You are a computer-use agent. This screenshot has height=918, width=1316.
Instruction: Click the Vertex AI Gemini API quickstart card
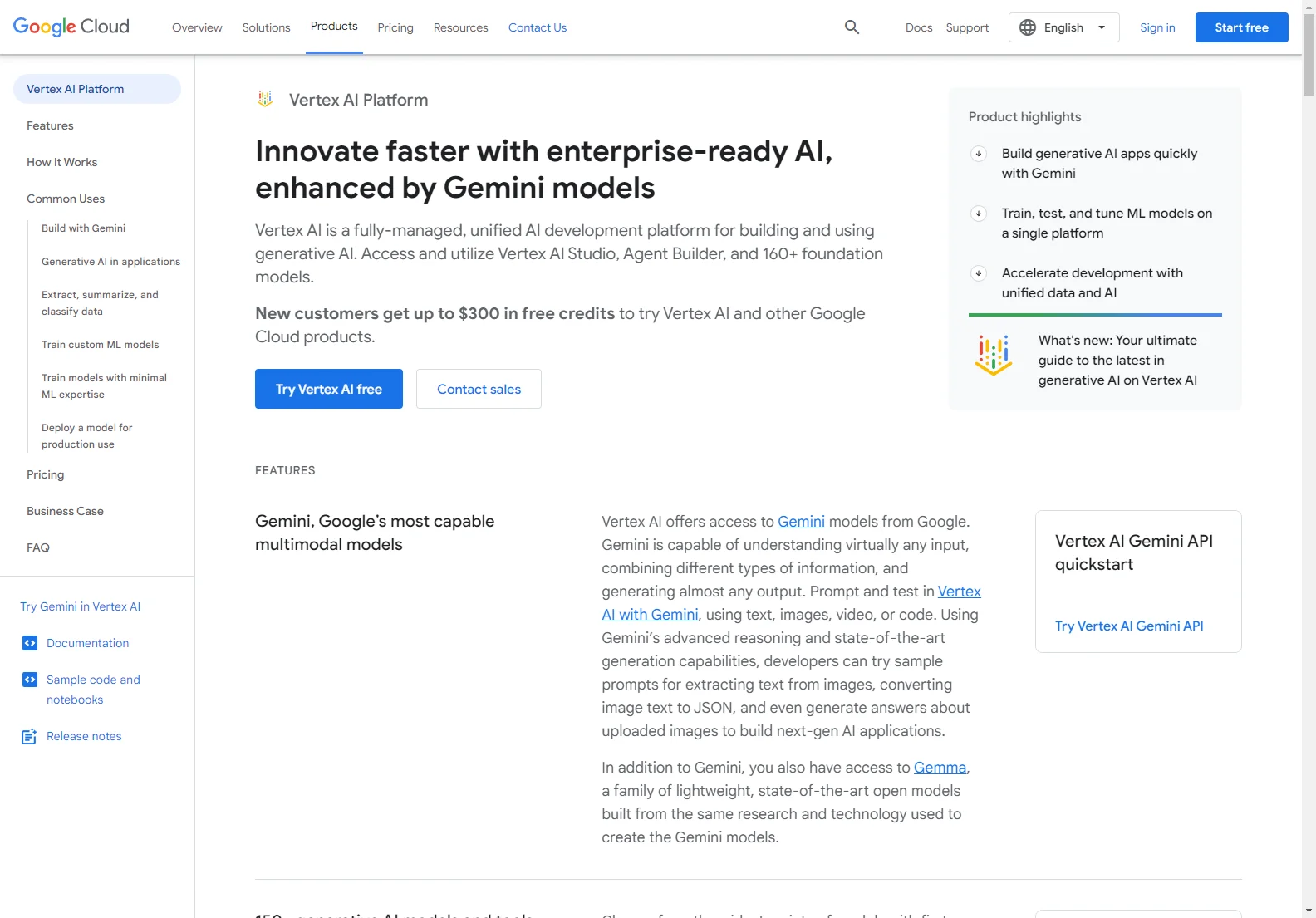(1138, 582)
